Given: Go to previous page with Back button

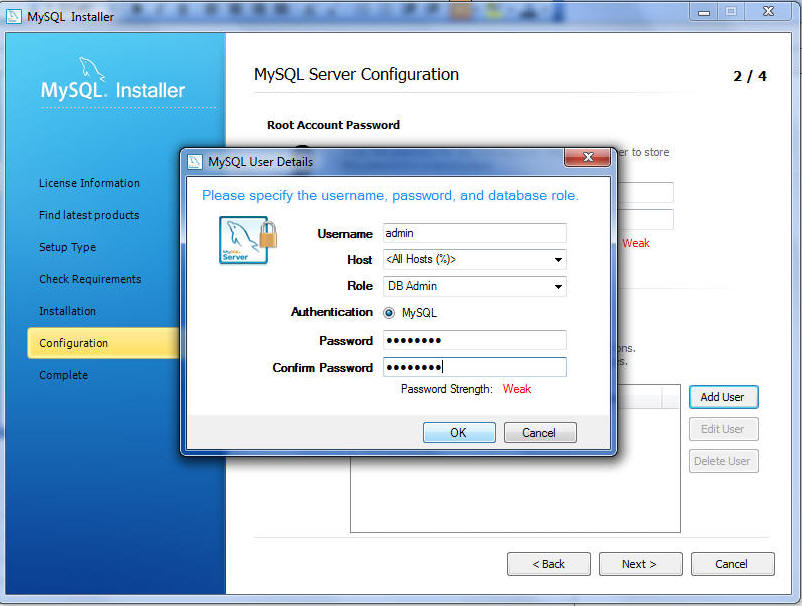Looking at the screenshot, I should tap(549, 564).
